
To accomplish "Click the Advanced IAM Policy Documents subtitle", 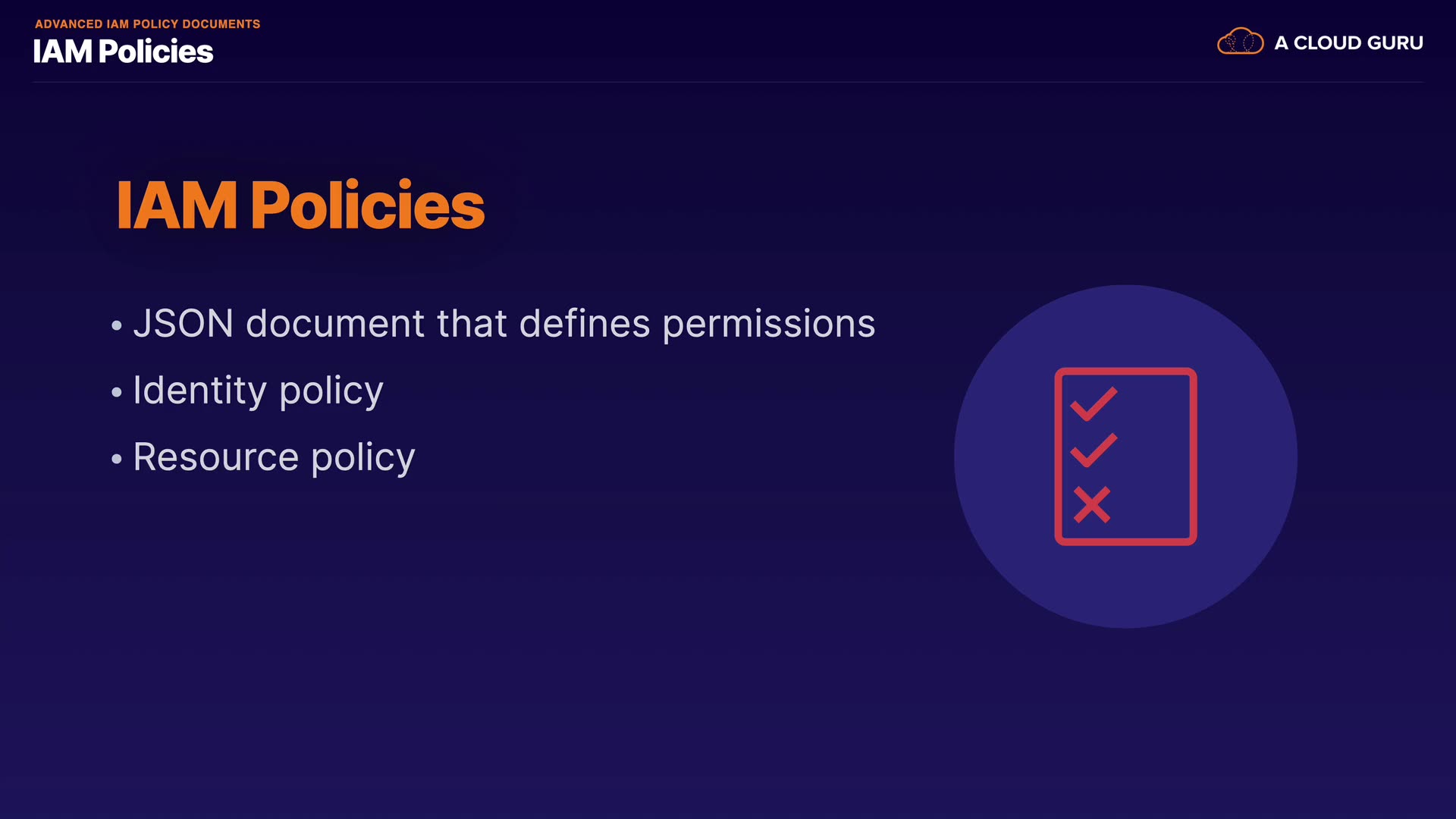I will click(147, 24).
